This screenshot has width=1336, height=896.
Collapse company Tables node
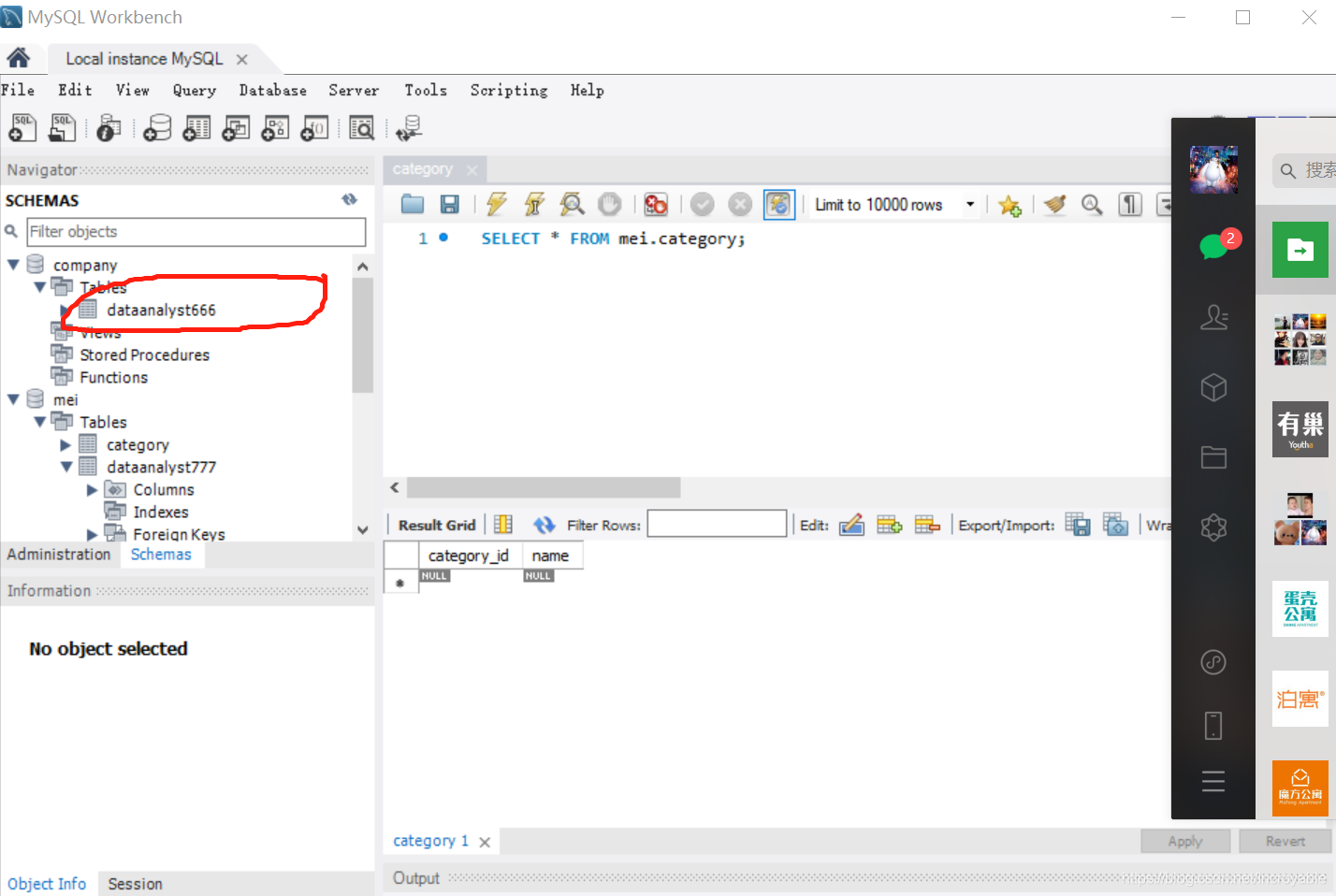click(40, 287)
